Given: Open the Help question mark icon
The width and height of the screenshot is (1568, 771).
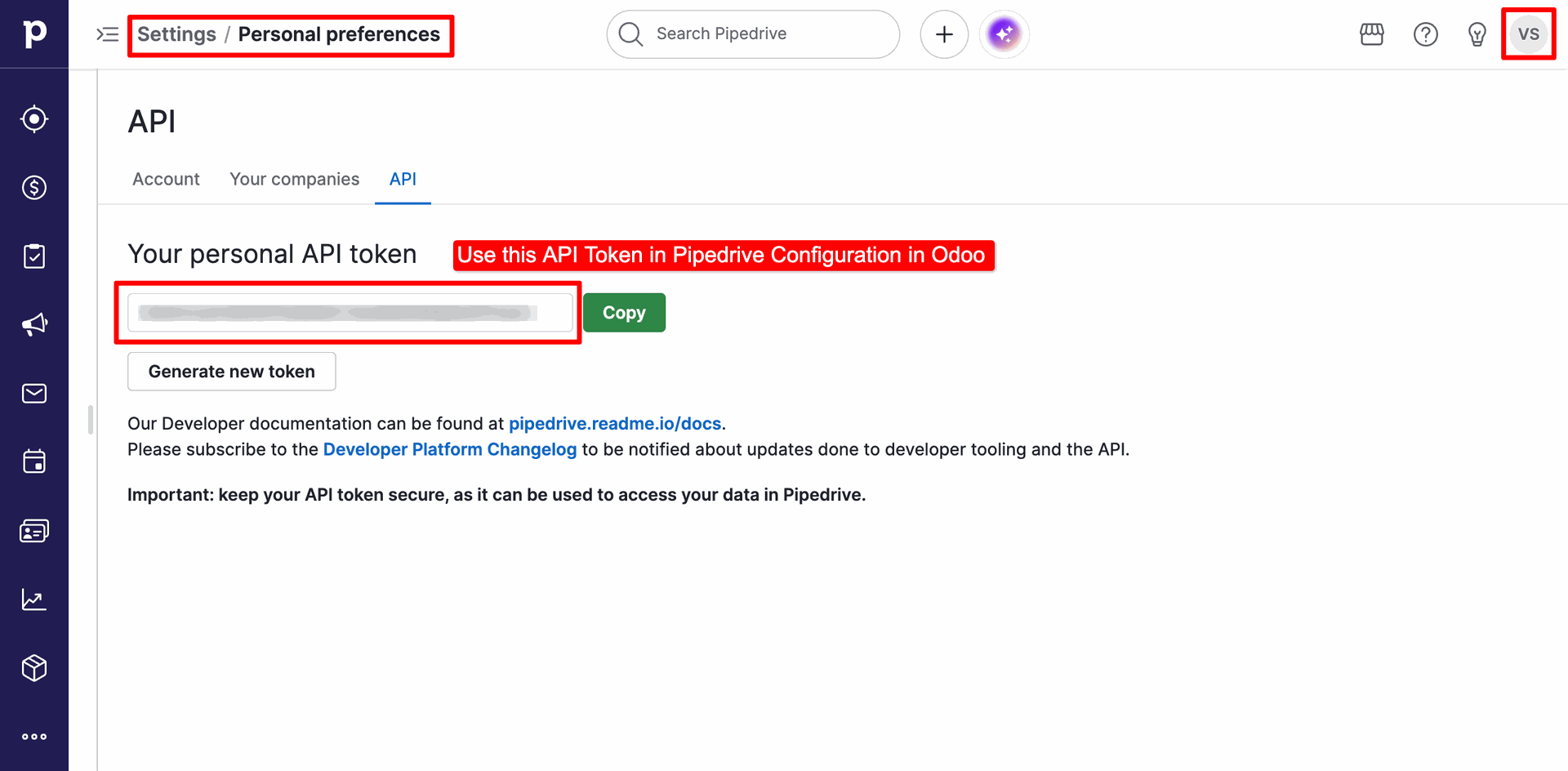Looking at the screenshot, I should [x=1426, y=34].
